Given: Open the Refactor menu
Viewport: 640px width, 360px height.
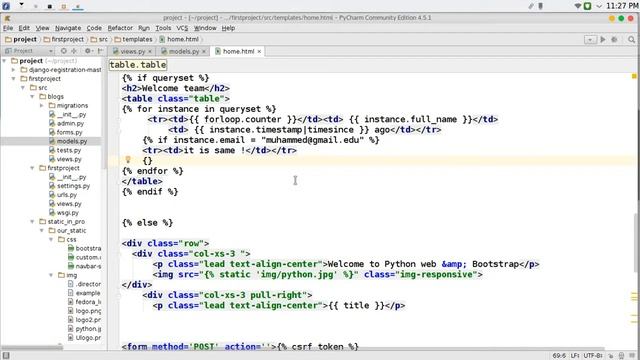Looking at the screenshot, I should click(120, 28).
